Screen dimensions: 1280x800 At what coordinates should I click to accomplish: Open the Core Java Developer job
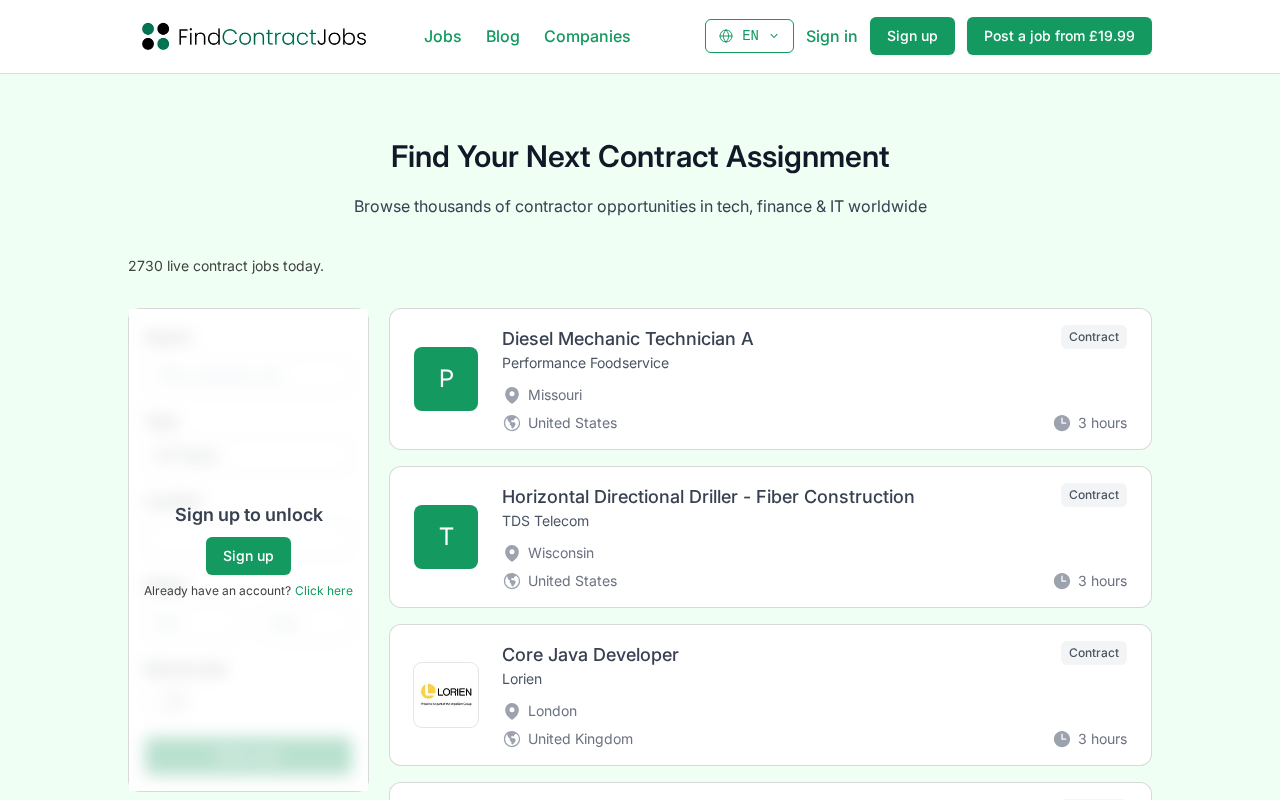[590, 655]
